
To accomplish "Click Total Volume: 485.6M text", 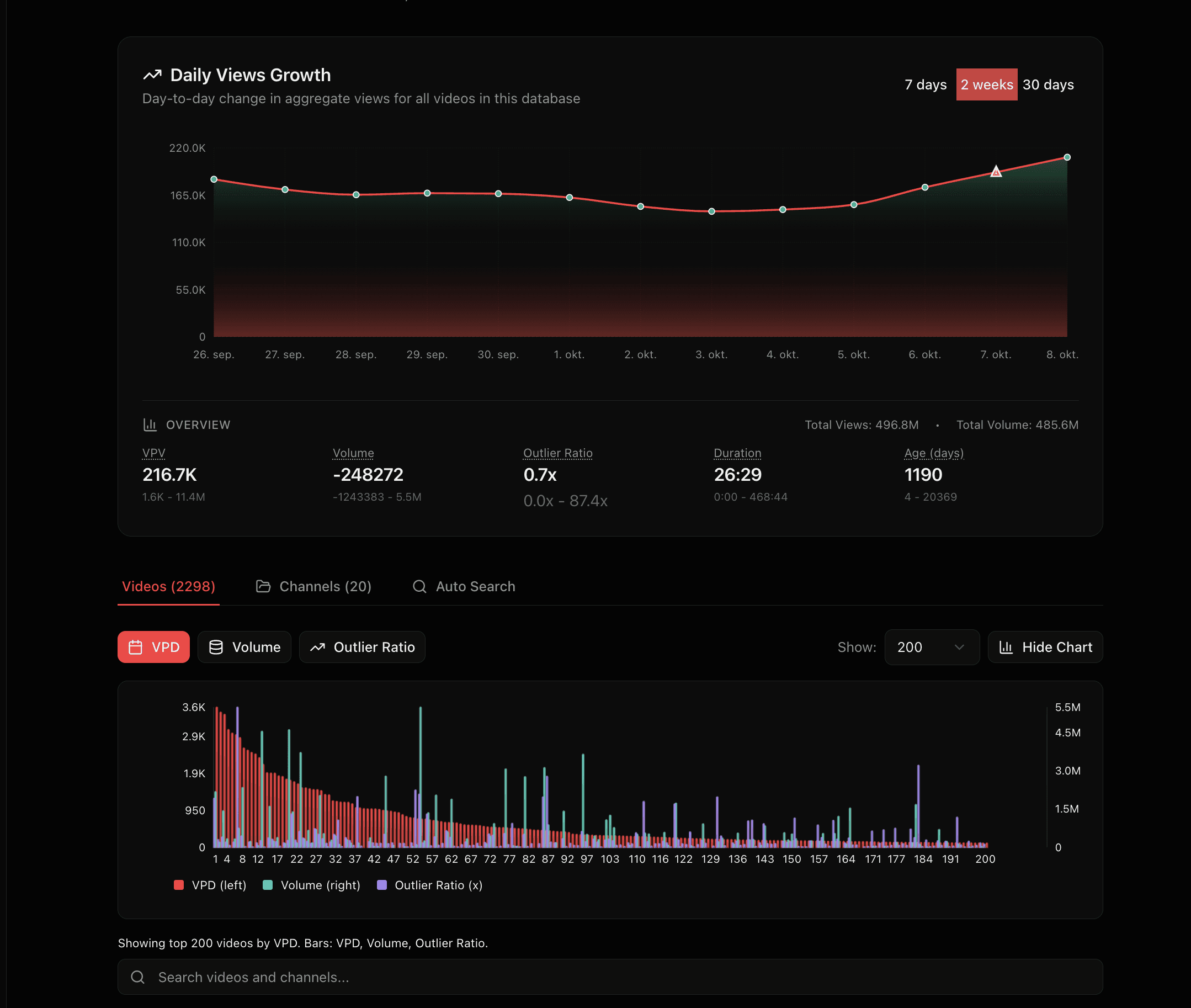I will click(1017, 425).
